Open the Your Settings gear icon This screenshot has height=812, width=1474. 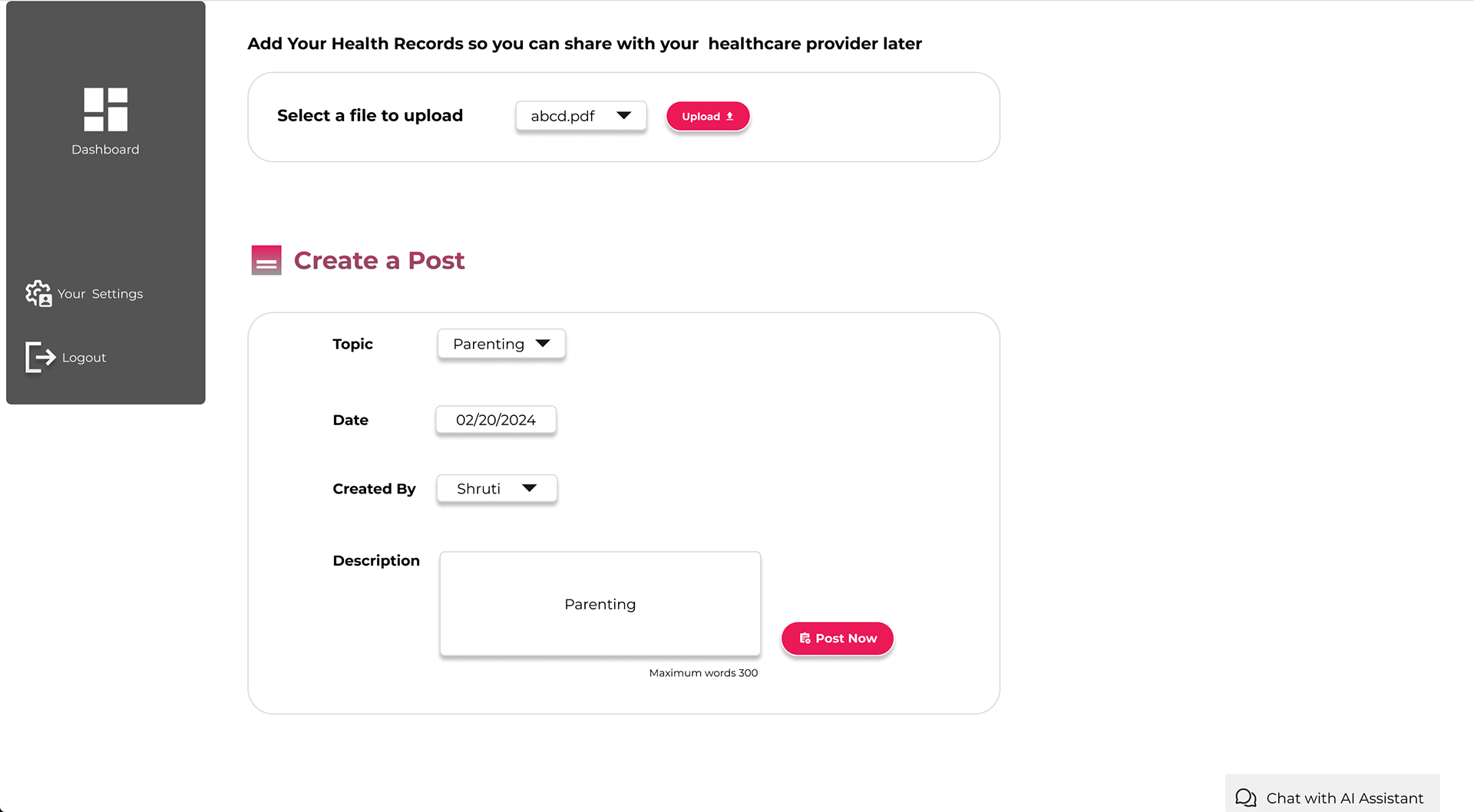pos(38,293)
